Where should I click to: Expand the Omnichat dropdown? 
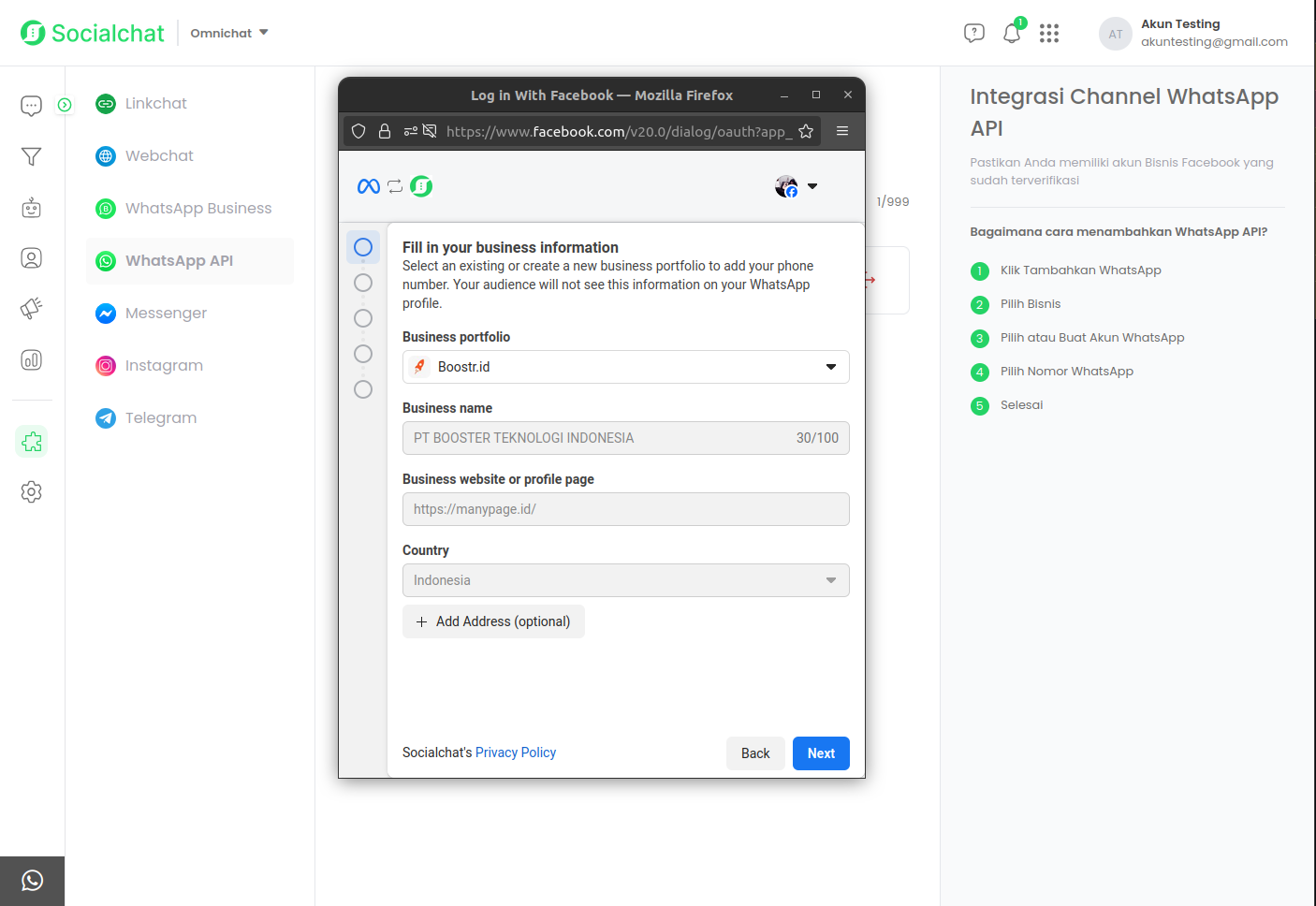(x=229, y=33)
